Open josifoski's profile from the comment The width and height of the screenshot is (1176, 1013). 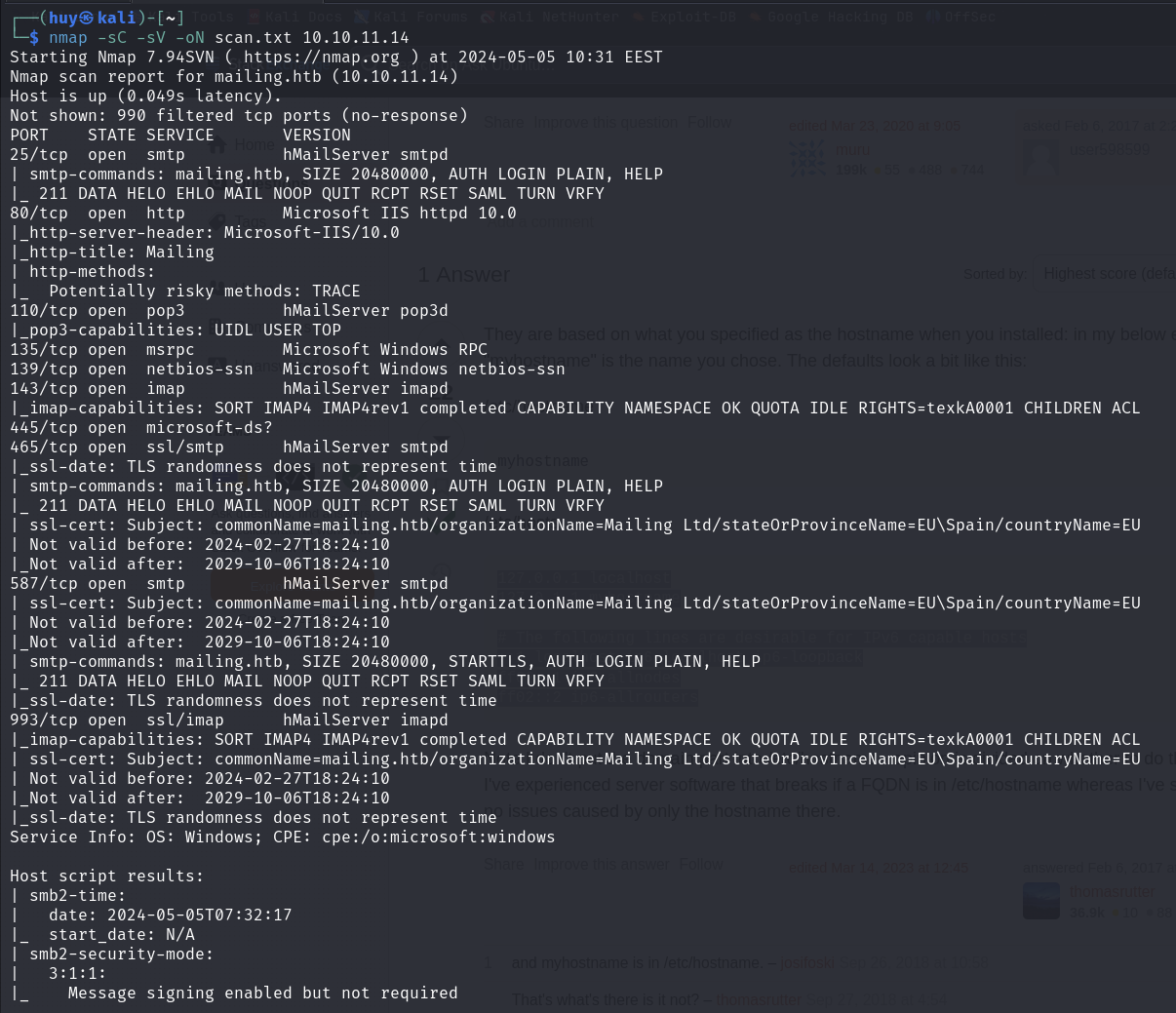pyautogui.click(x=807, y=963)
